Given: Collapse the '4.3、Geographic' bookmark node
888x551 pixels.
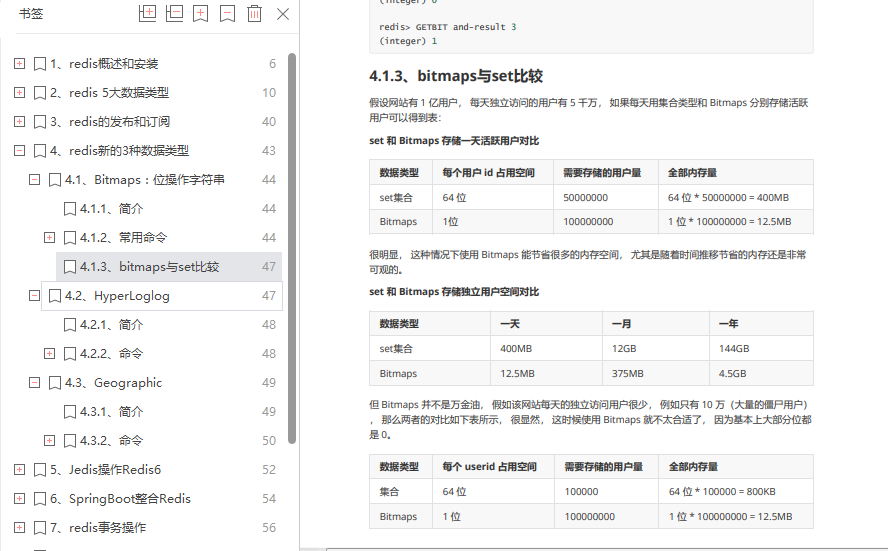Looking at the screenshot, I should 35,383.
